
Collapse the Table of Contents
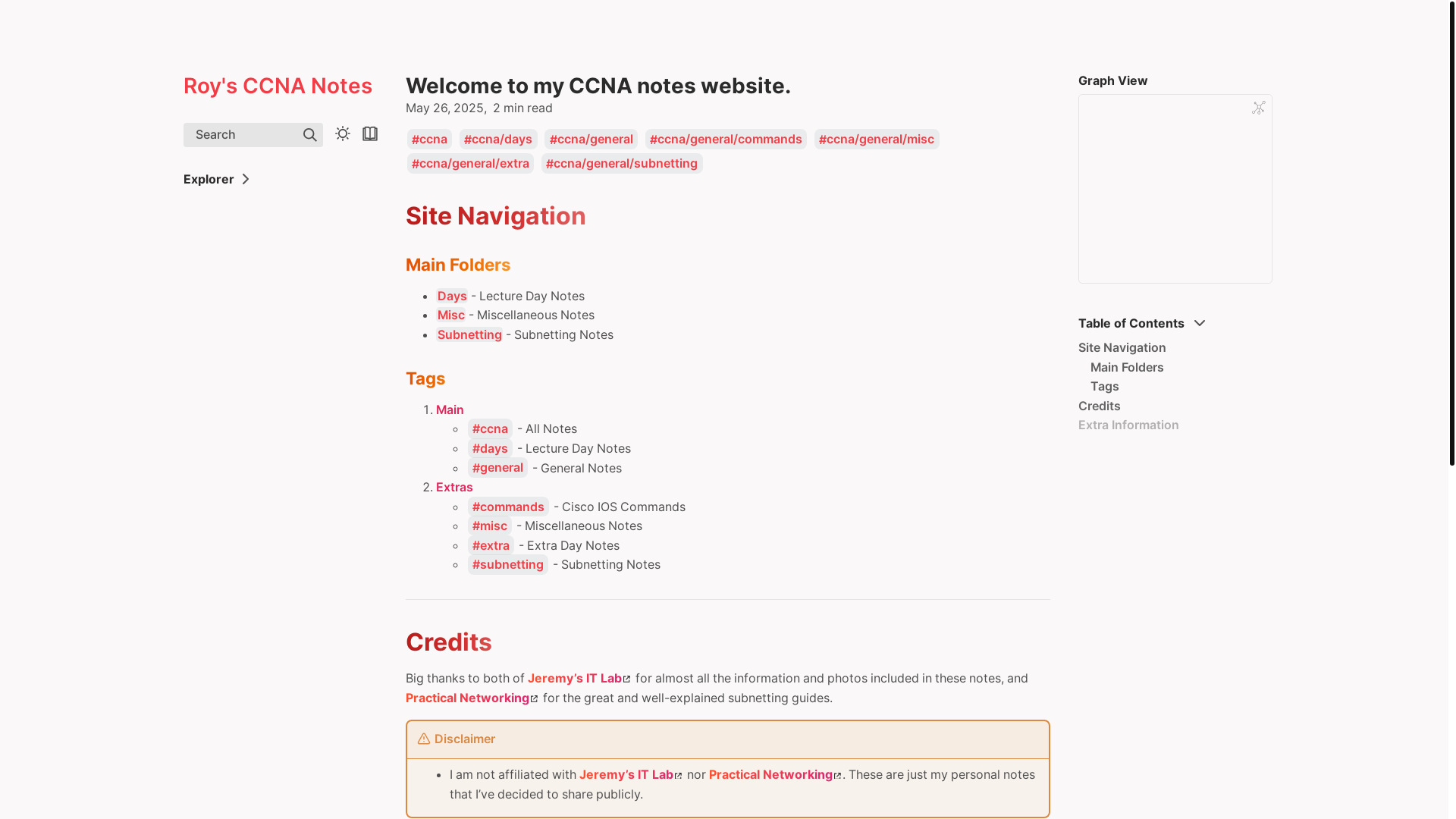[1142, 323]
